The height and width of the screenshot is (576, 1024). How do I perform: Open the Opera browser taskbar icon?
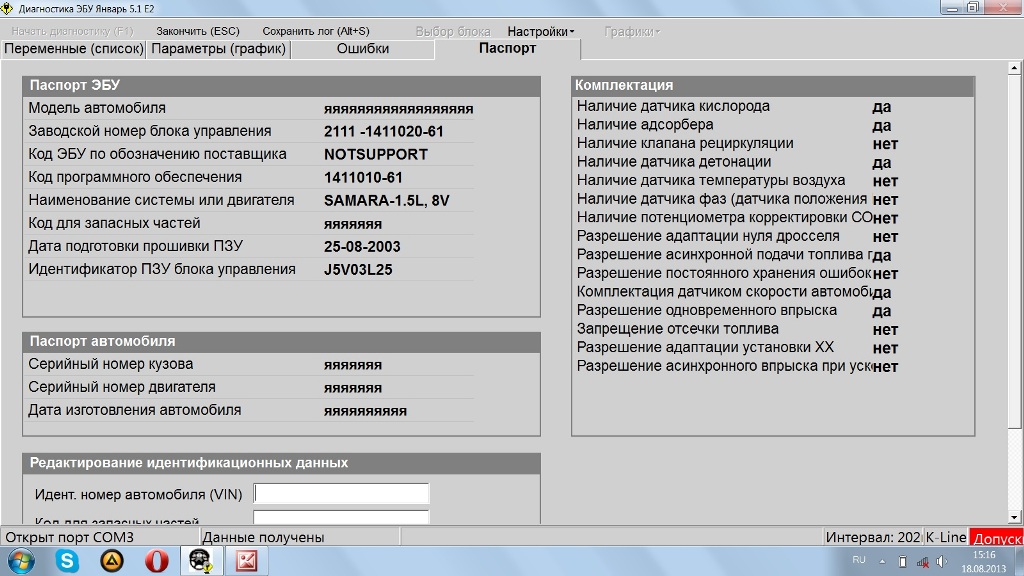pos(157,561)
